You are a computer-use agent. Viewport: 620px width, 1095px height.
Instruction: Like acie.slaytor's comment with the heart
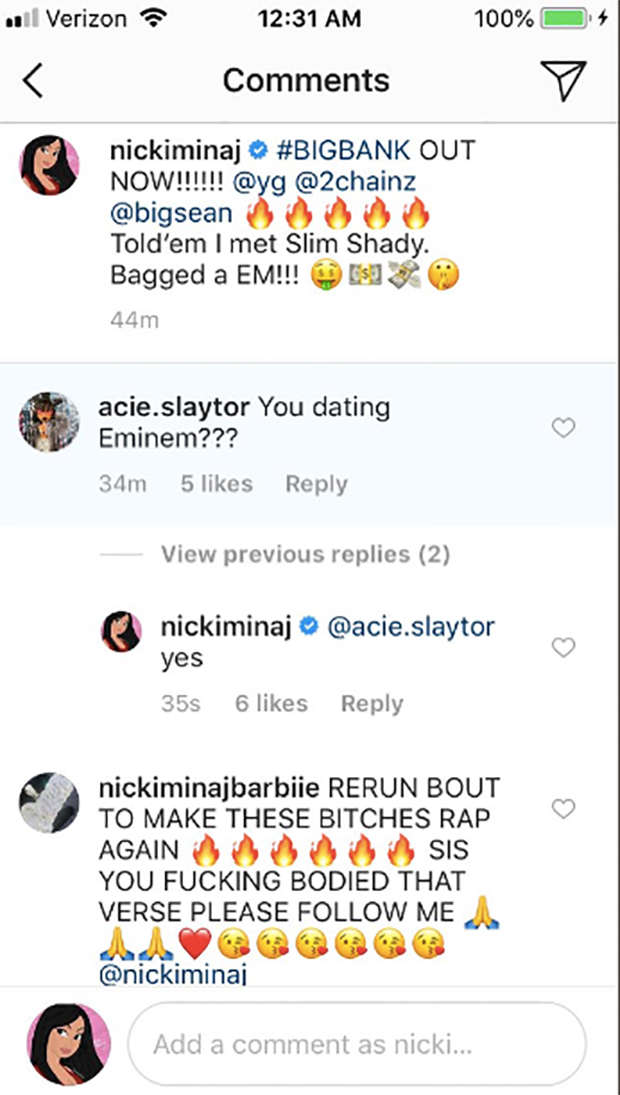point(564,428)
